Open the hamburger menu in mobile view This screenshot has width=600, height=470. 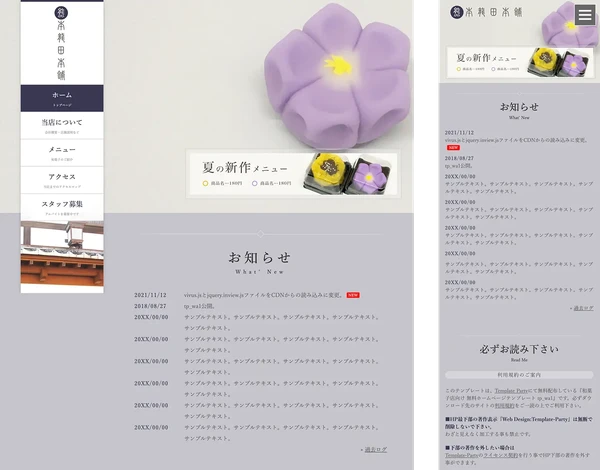click(585, 15)
